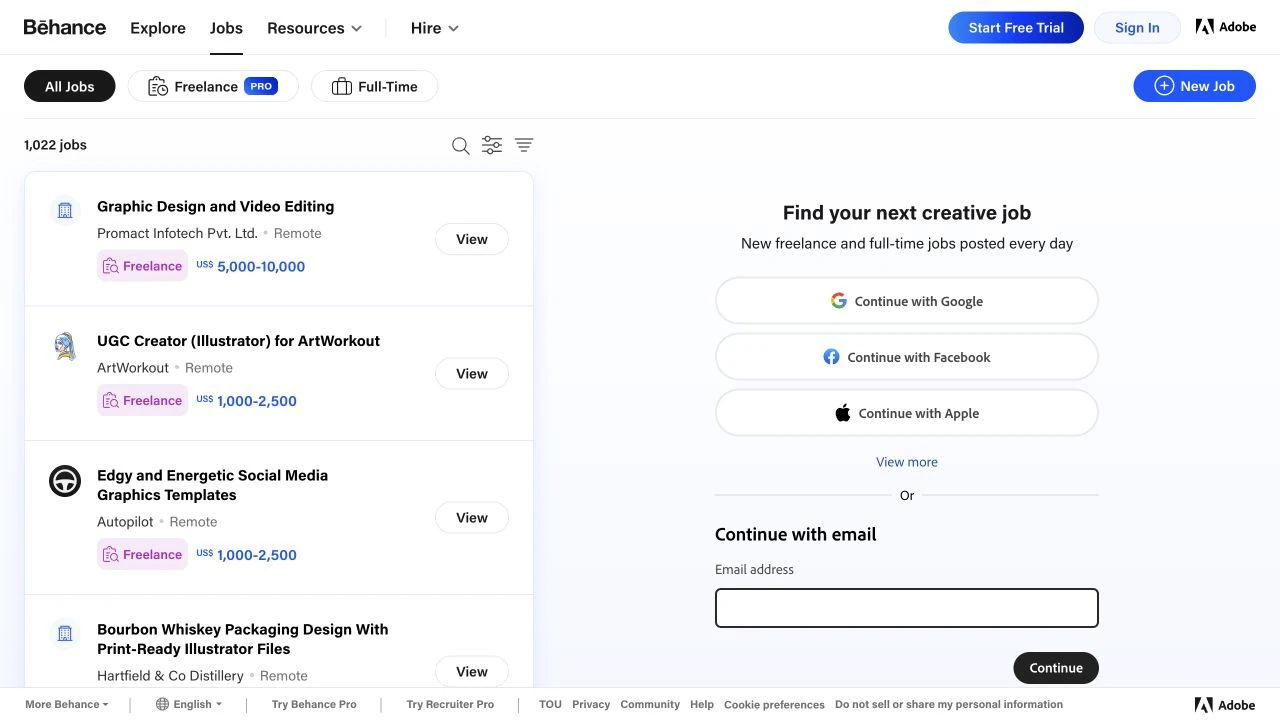Open the Jobs tab in navigation
Viewport: 1280px width, 720px height.
coord(226,28)
